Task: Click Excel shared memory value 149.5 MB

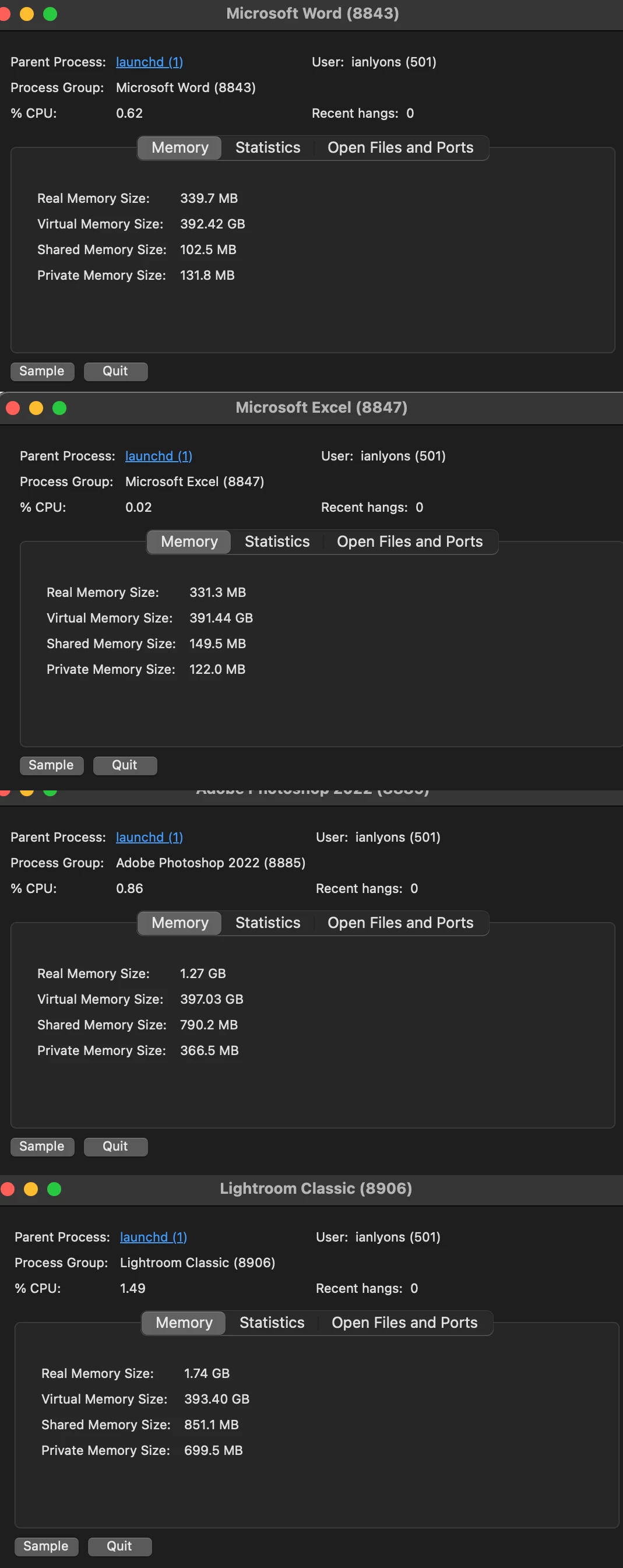Action: pos(218,644)
